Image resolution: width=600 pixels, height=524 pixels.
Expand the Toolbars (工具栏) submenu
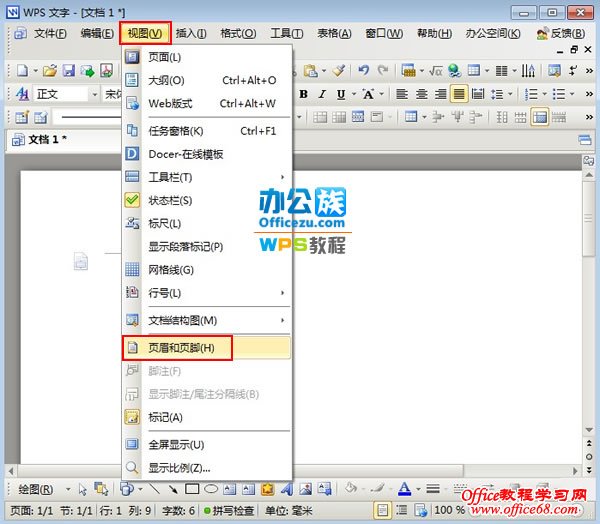point(207,177)
